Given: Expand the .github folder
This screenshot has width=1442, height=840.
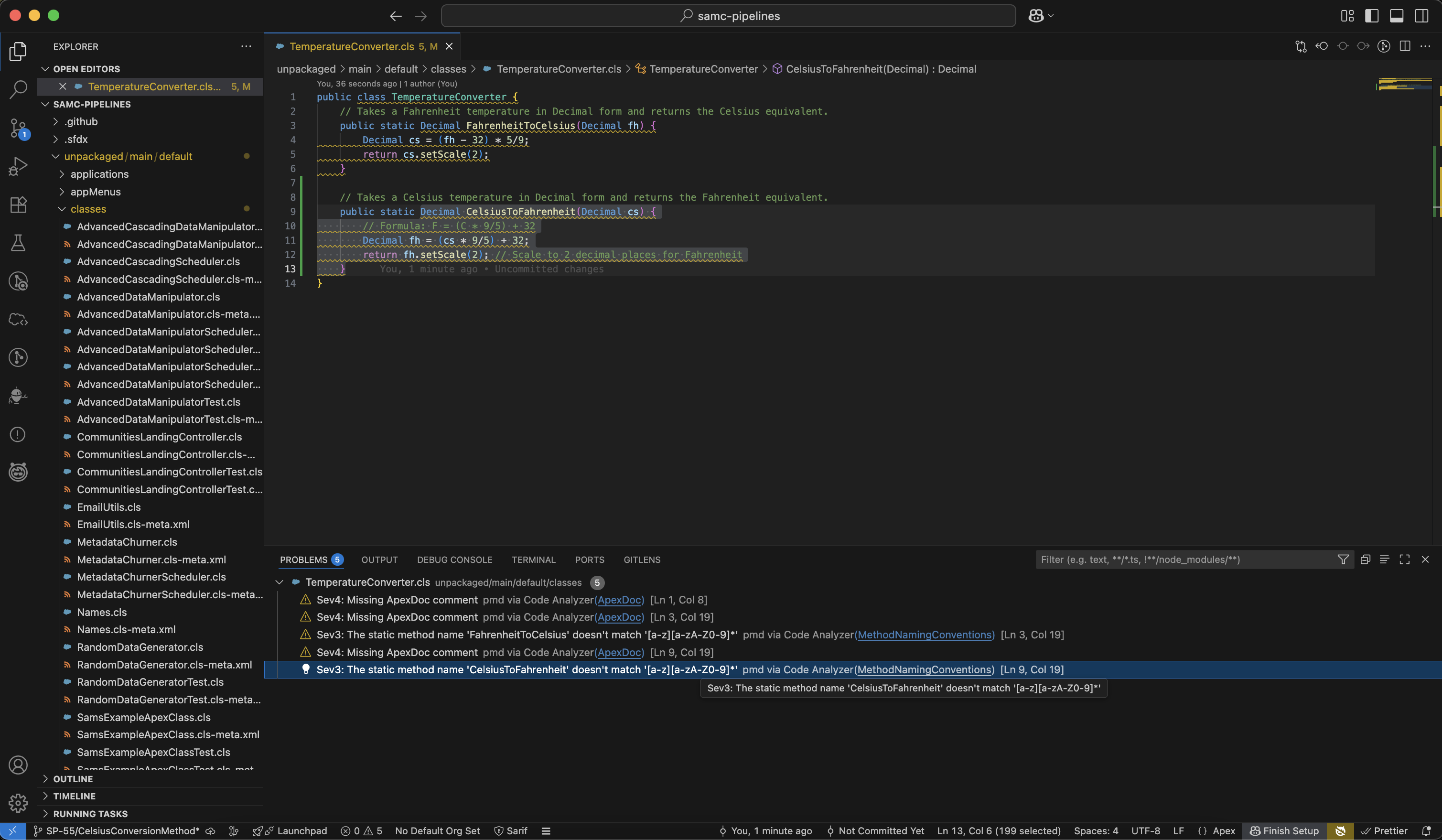Looking at the screenshot, I should coord(81,121).
